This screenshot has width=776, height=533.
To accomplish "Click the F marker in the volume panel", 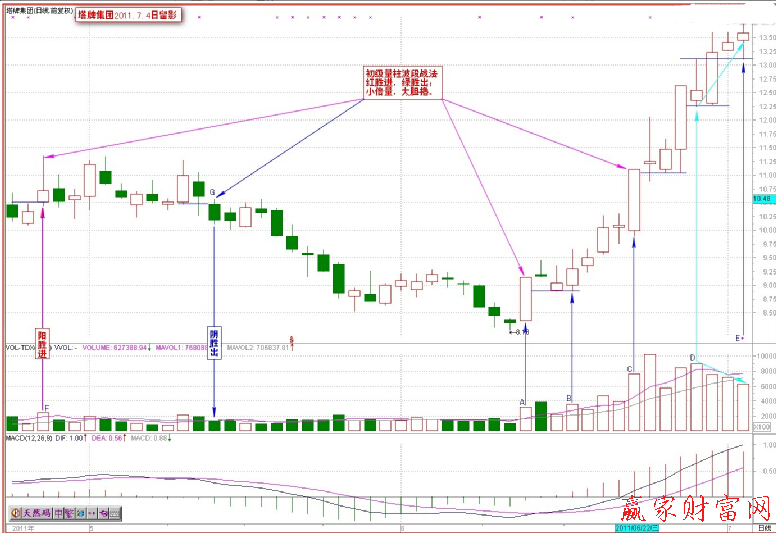I will 44,406.
